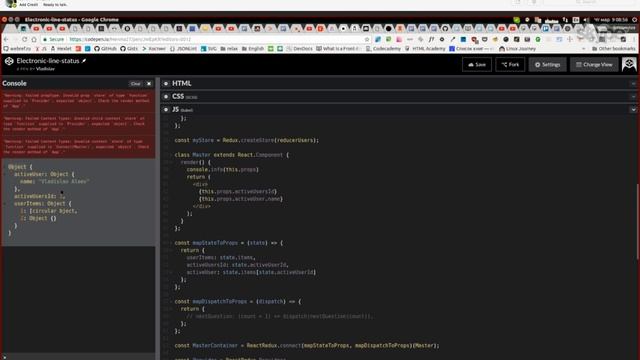The height and width of the screenshot is (360, 640).
Task: Click the CSS editor panel title
Action: point(178,96)
